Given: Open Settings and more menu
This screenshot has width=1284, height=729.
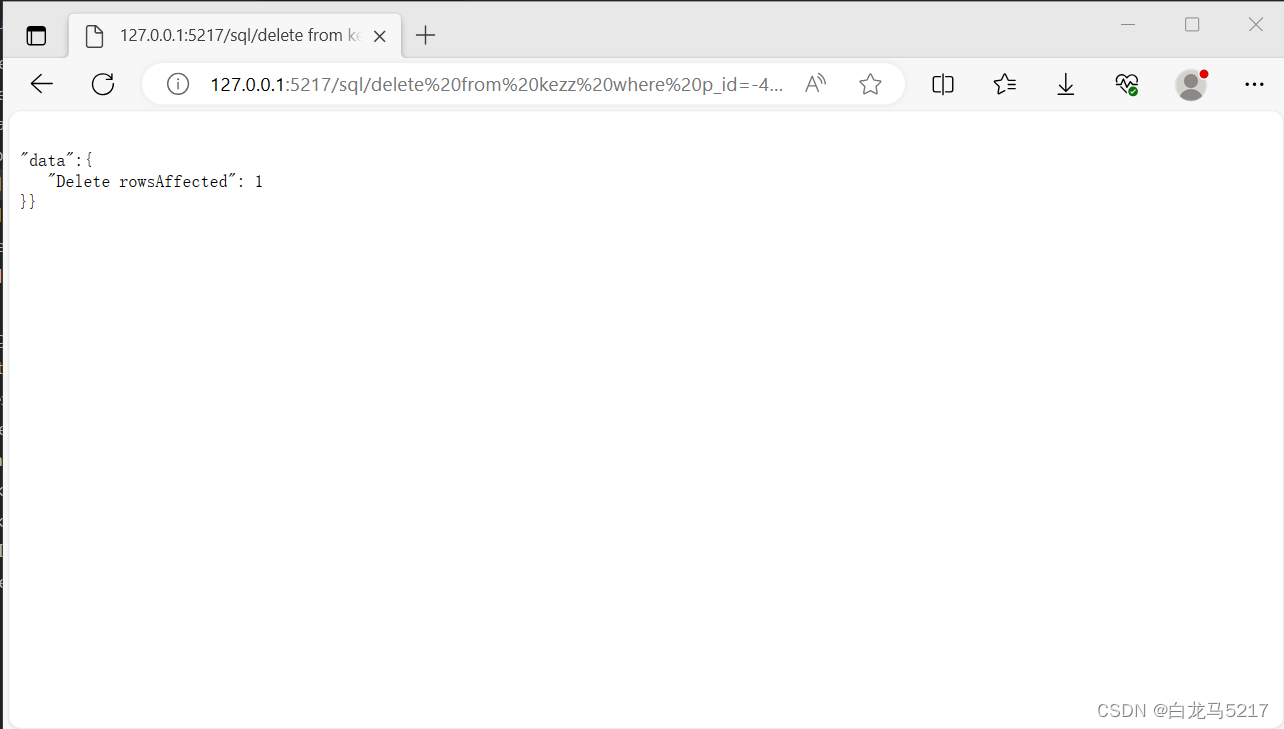Looking at the screenshot, I should [1254, 84].
